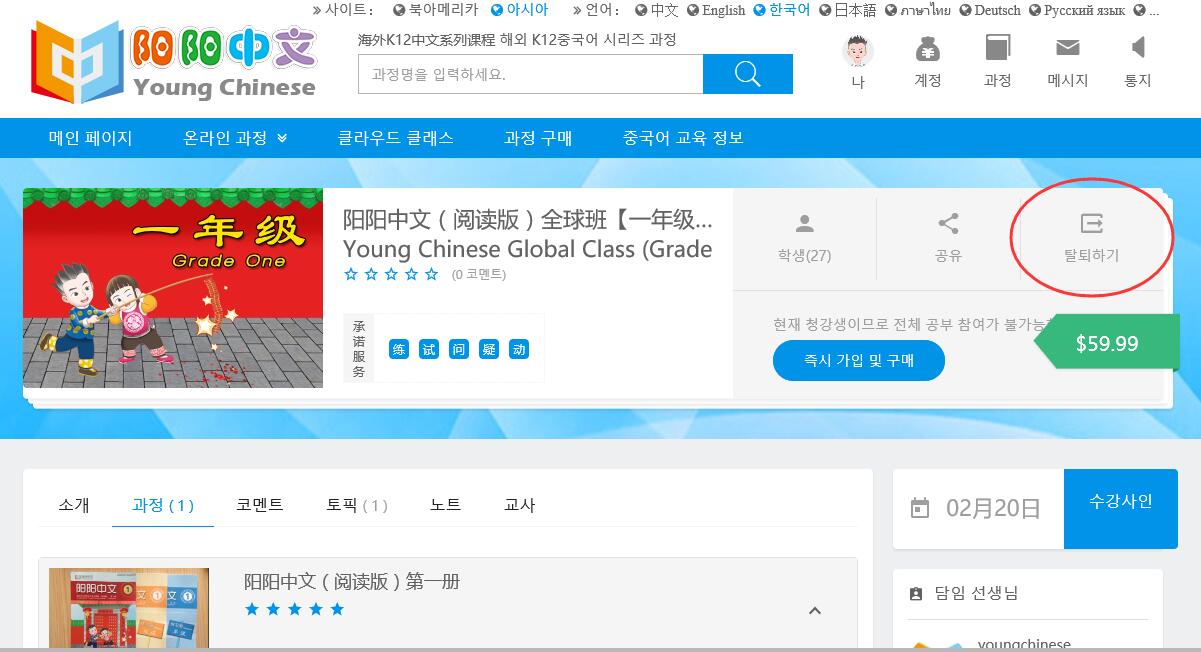This screenshot has width=1201, height=652.
Task: Click the 第一册 textbook cover thumbnail
Action: (129, 608)
